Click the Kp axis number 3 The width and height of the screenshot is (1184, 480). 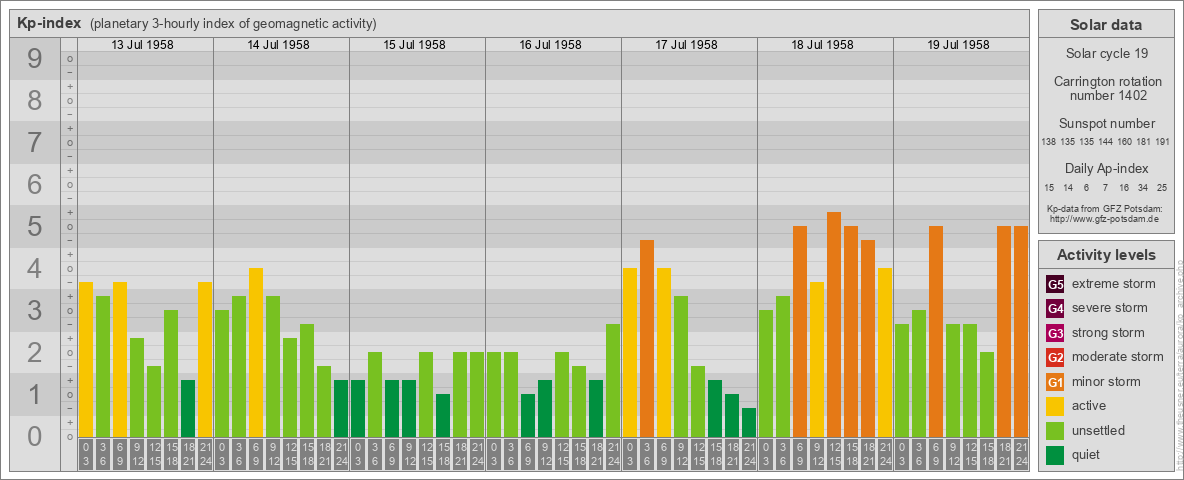35,310
